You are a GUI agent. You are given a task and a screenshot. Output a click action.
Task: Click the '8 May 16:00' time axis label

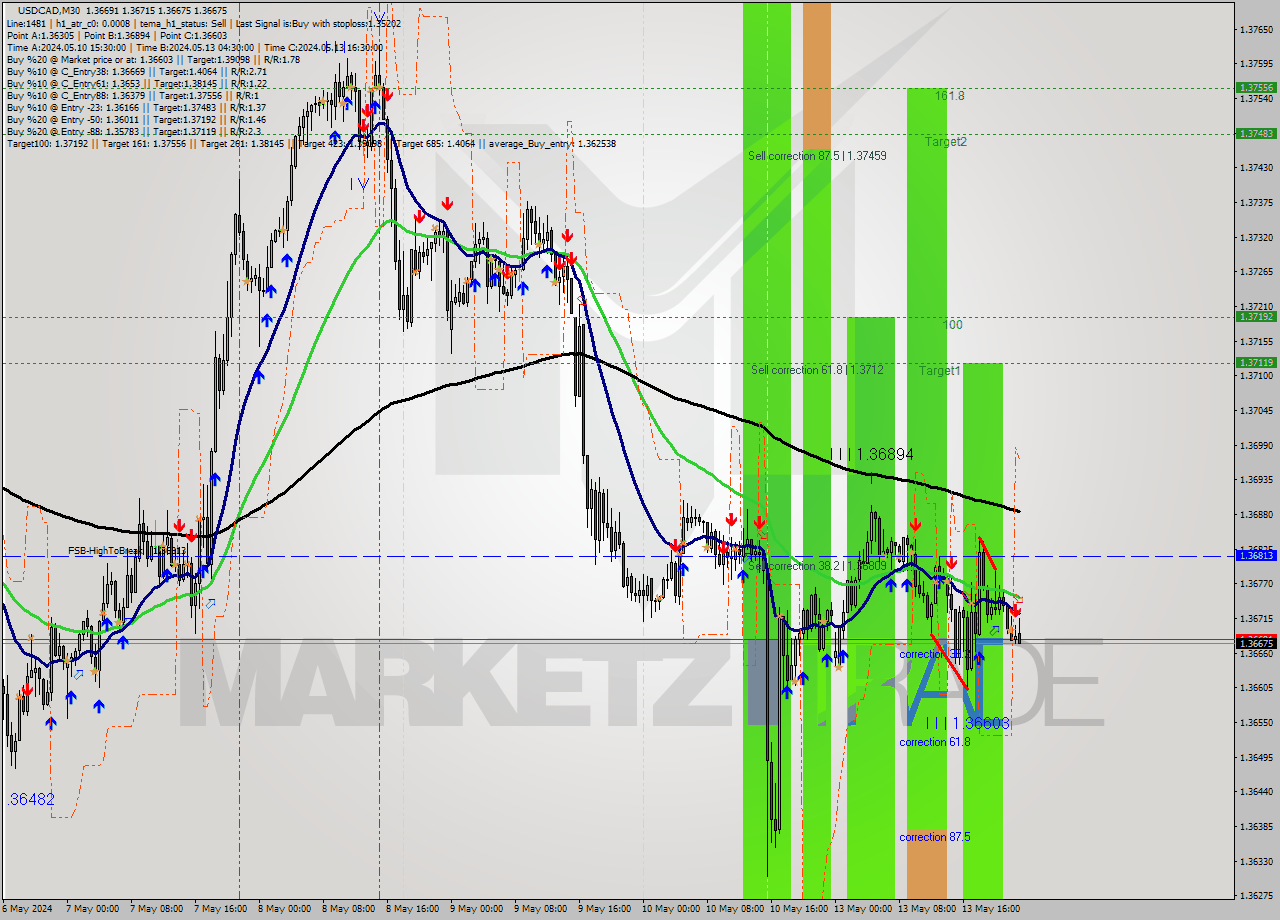click(x=413, y=909)
